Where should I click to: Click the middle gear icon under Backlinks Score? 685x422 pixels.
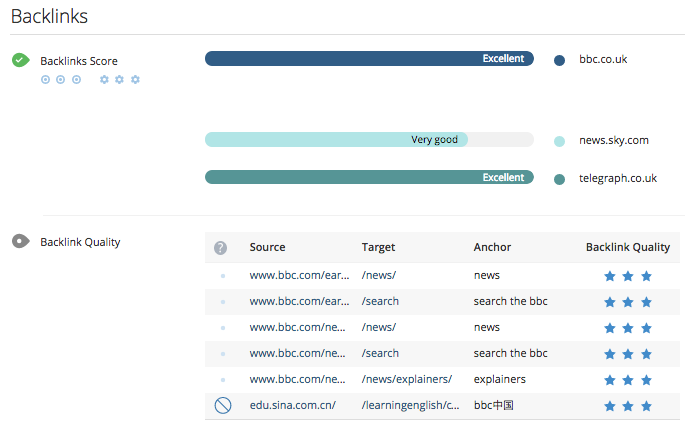(x=119, y=80)
